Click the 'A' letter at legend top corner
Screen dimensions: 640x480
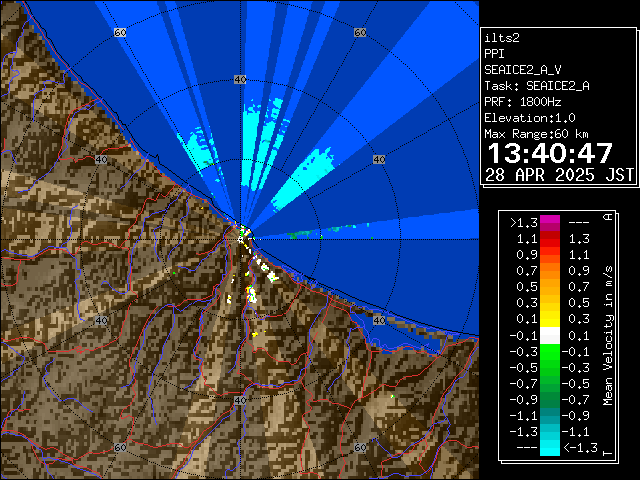pos(608,217)
